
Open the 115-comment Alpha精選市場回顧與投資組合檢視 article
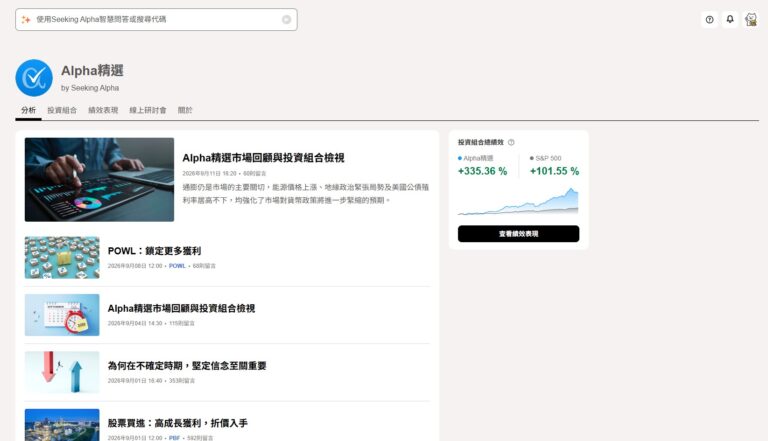click(181, 308)
